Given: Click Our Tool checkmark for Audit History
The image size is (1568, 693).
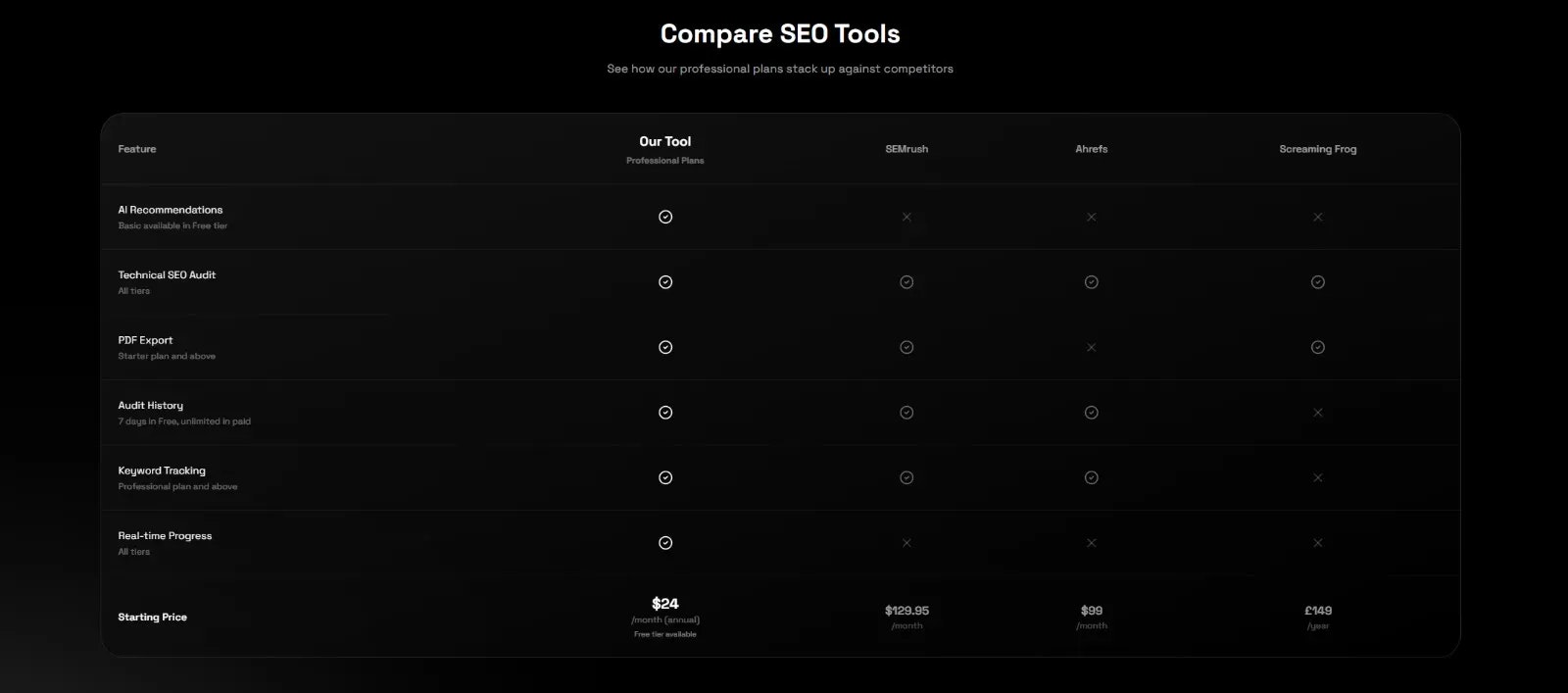Looking at the screenshot, I should [x=665, y=413].
